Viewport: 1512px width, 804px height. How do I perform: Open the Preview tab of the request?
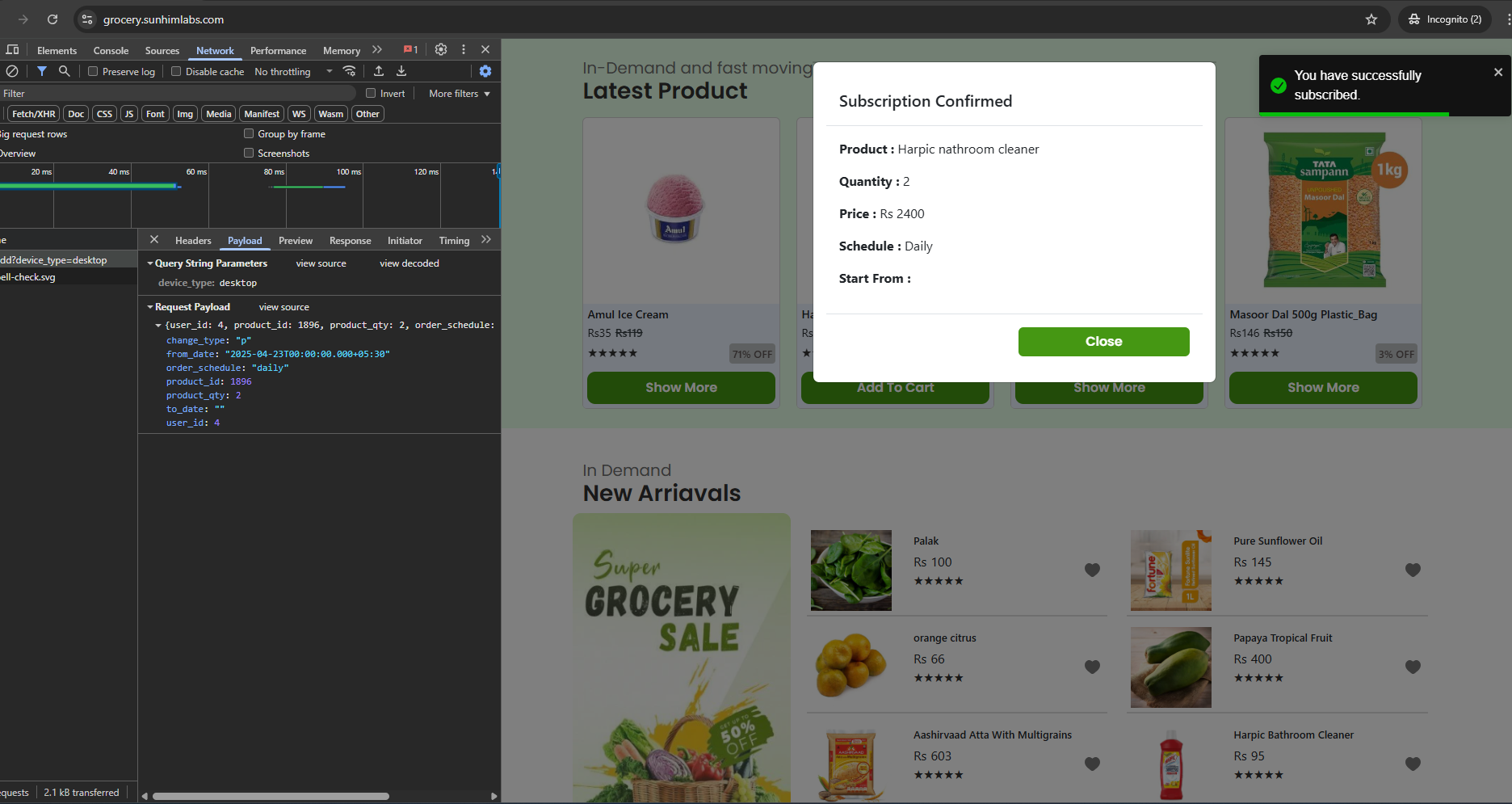click(x=296, y=241)
